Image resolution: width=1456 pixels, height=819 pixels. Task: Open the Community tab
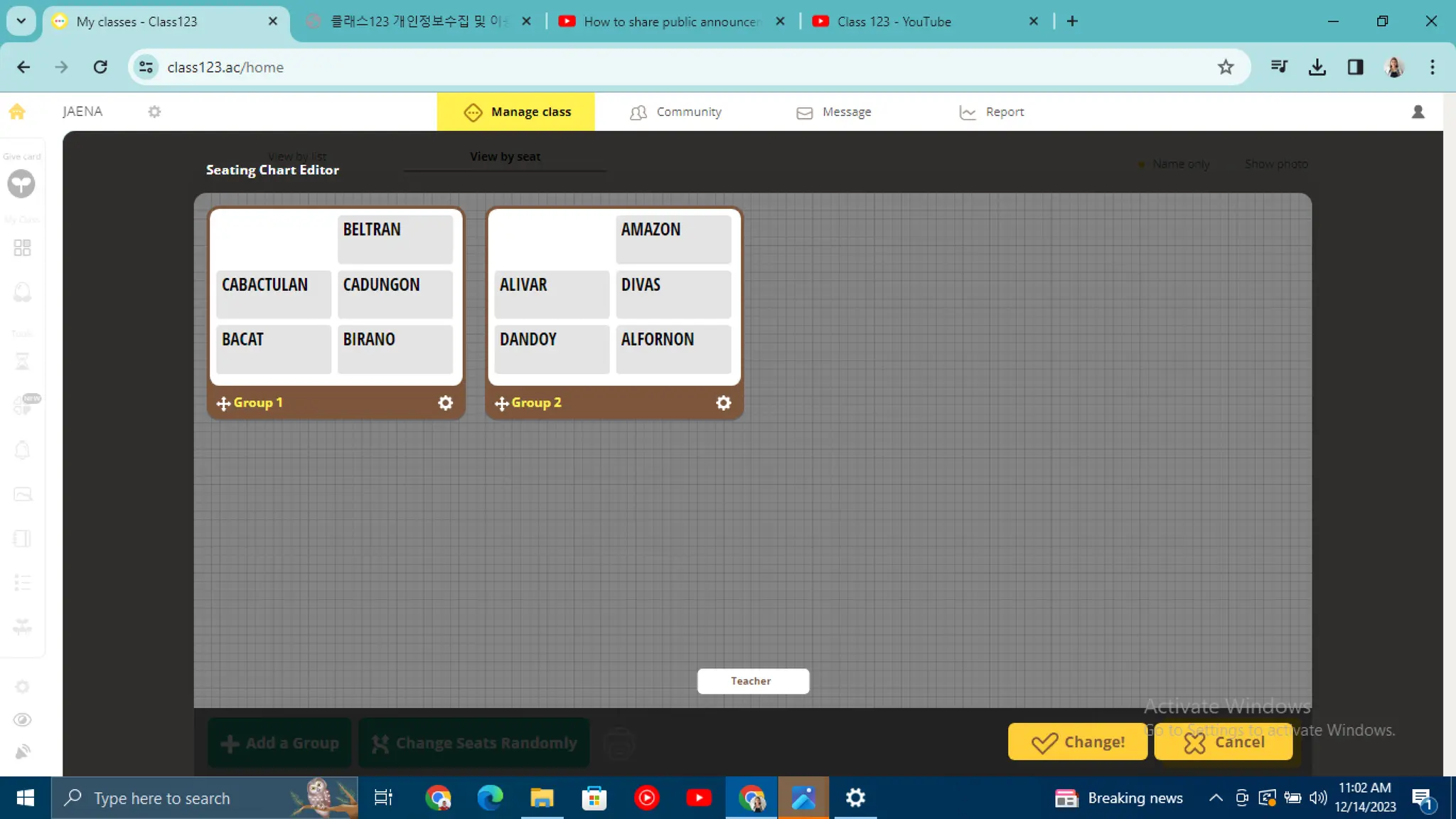(x=676, y=112)
